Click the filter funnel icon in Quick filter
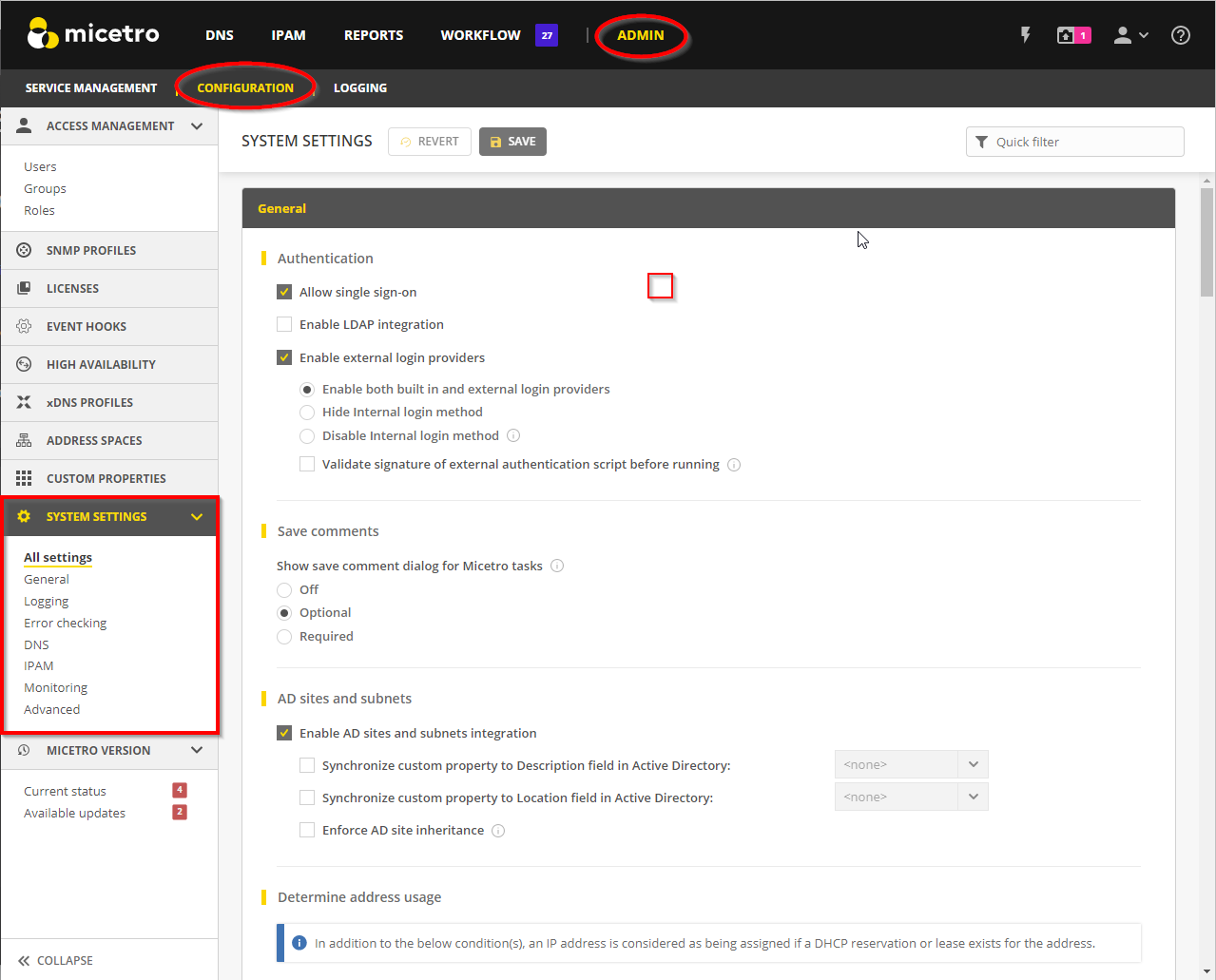Screen dimensions: 1216x980 [x=982, y=142]
